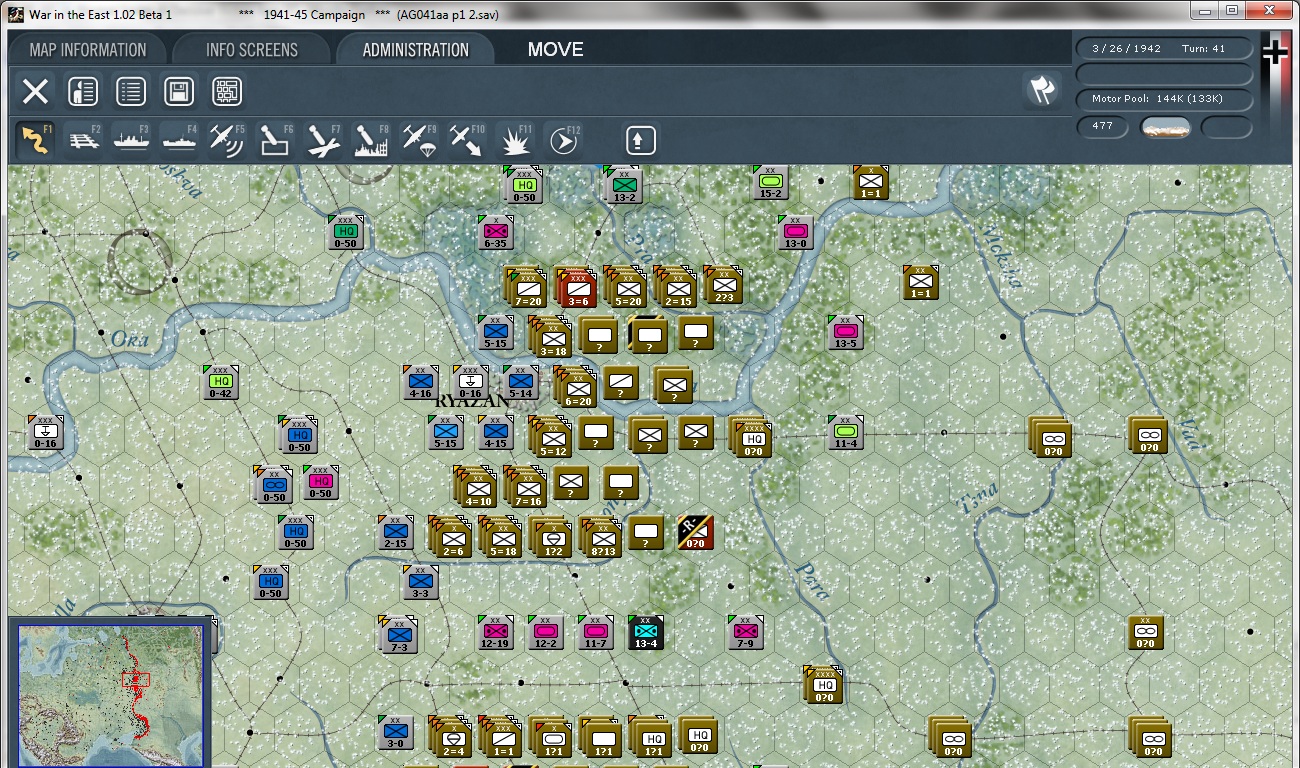This screenshot has width=1300, height=768.
Task: Activate Rail move mode (F2)
Action: point(84,141)
